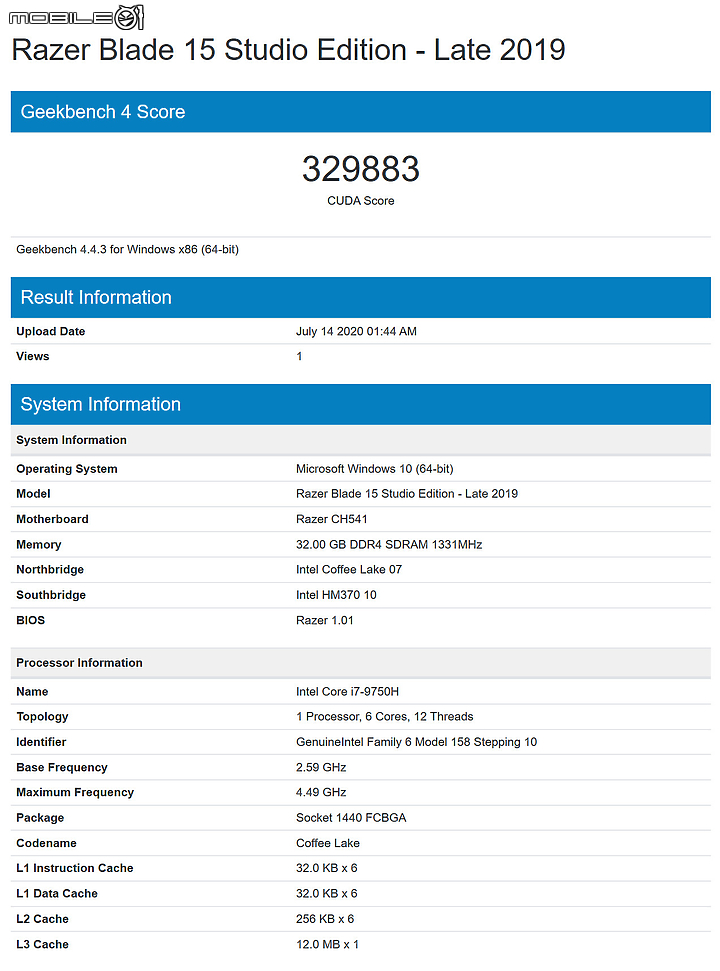Click the Topology label
Screen dimensions: 720x971
[x=42, y=716]
